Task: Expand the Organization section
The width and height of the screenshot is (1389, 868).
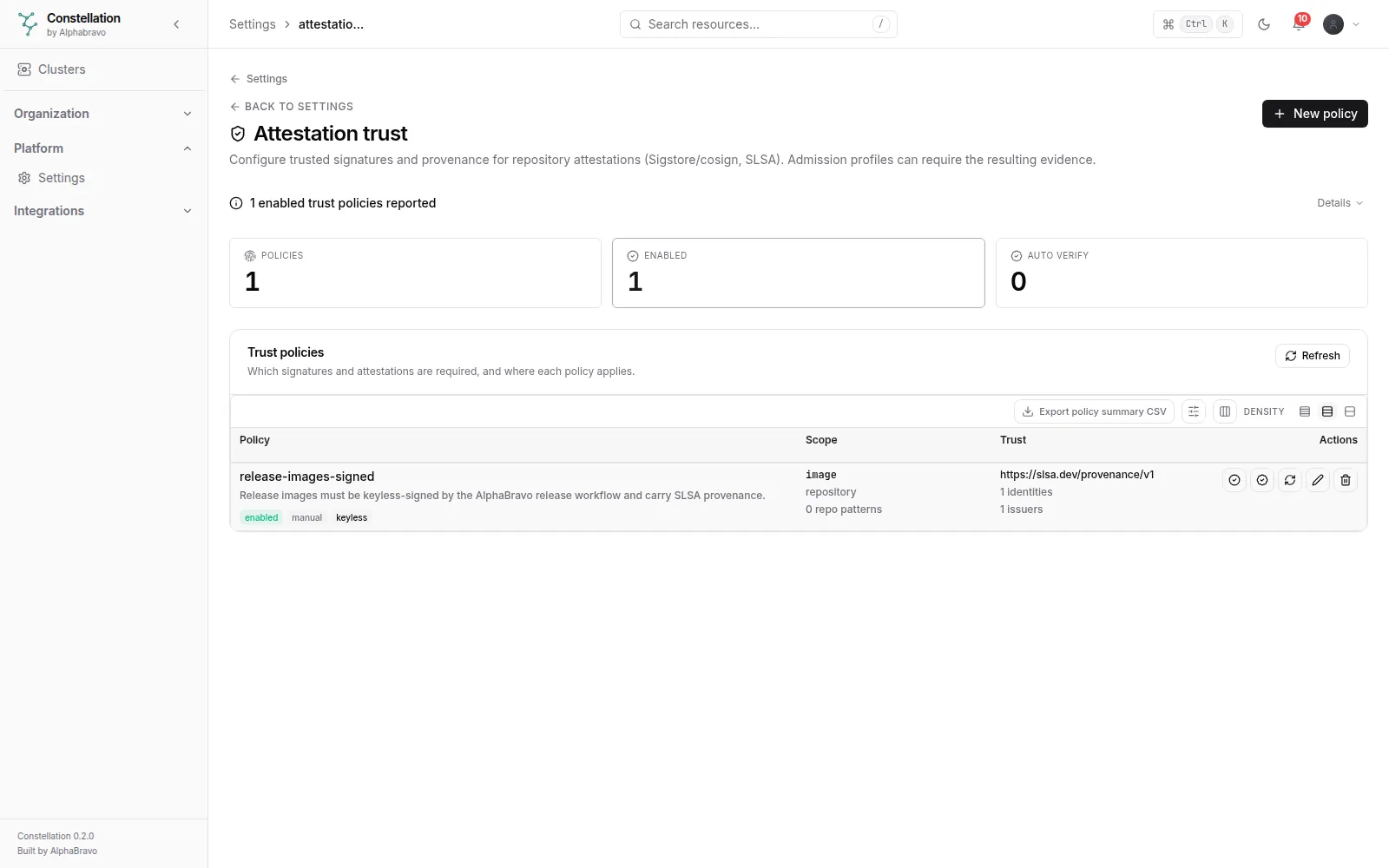Action: (104, 114)
